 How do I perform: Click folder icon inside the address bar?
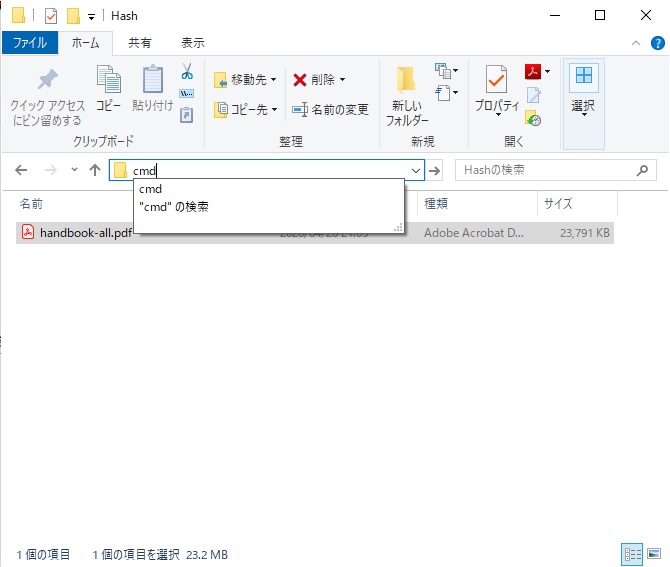tap(120, 170)
